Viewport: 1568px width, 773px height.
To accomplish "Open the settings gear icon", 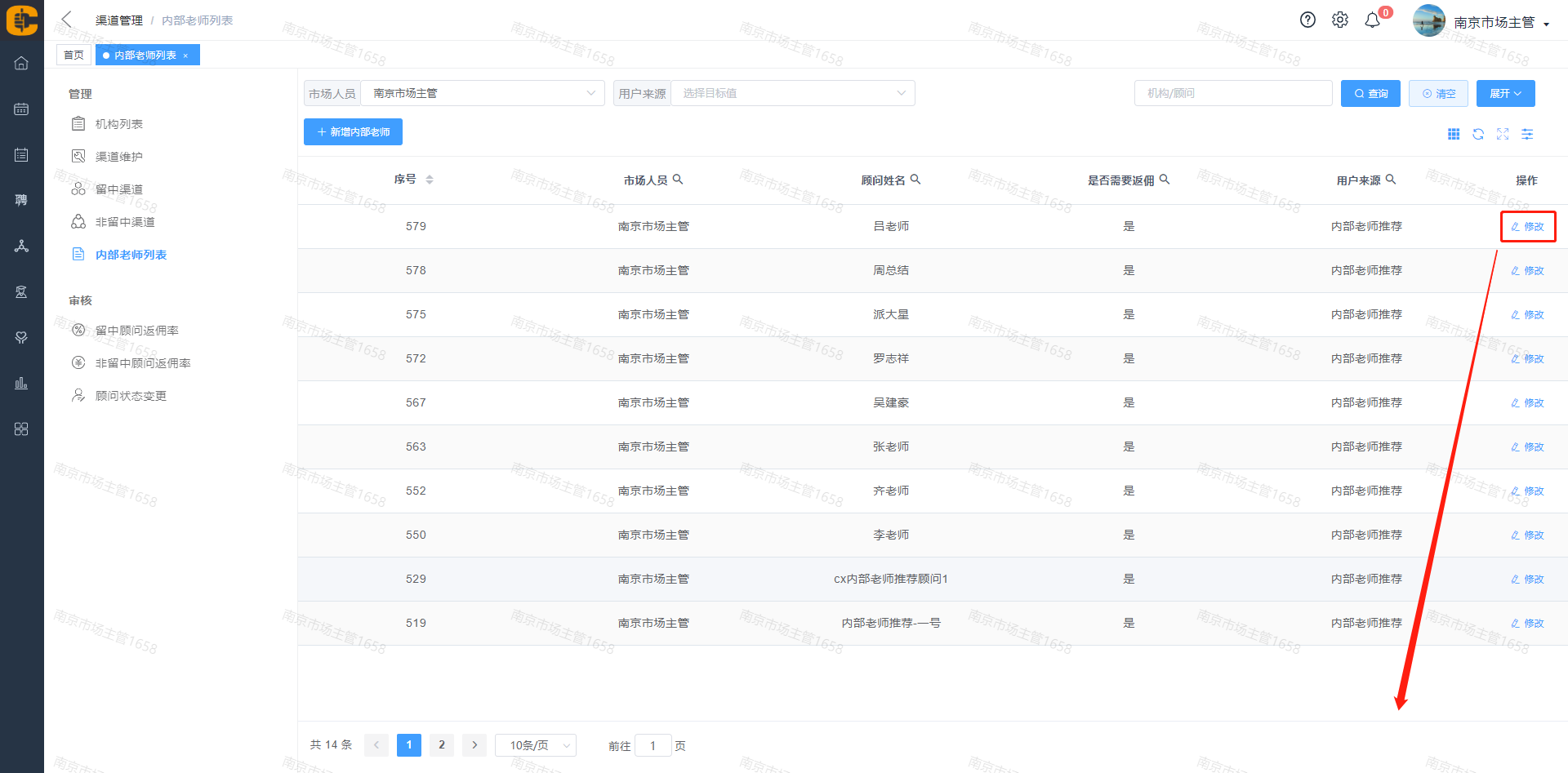I will tap(1340, 20).
